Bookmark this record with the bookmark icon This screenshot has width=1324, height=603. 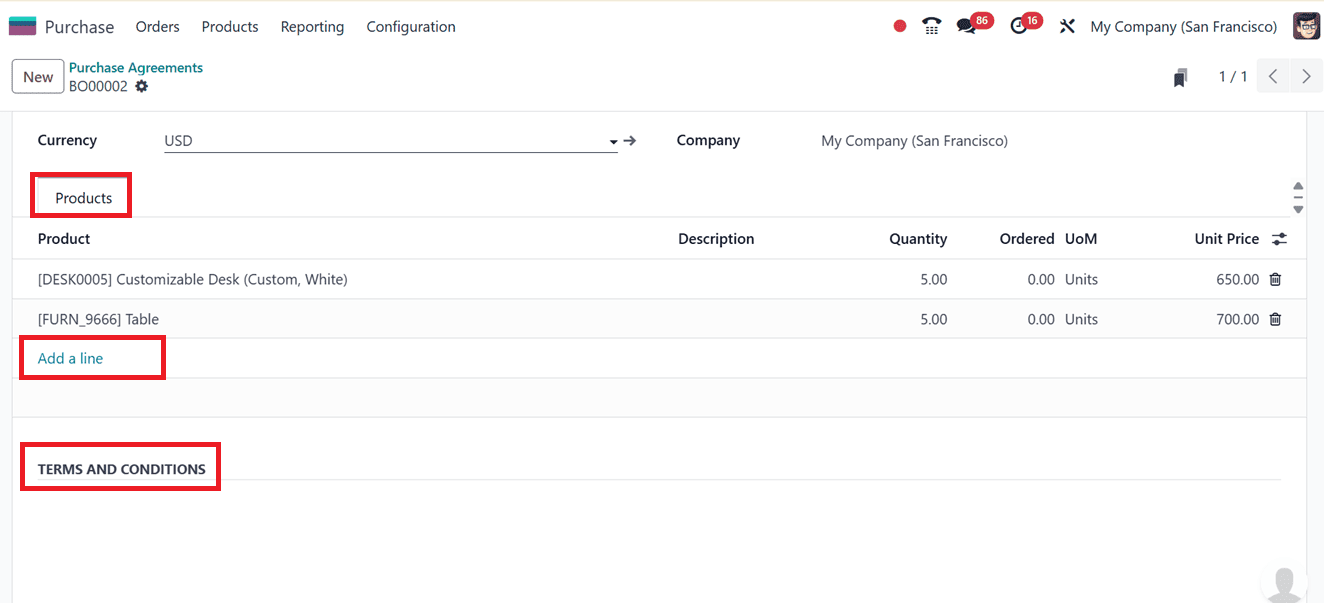point(1180,76)
